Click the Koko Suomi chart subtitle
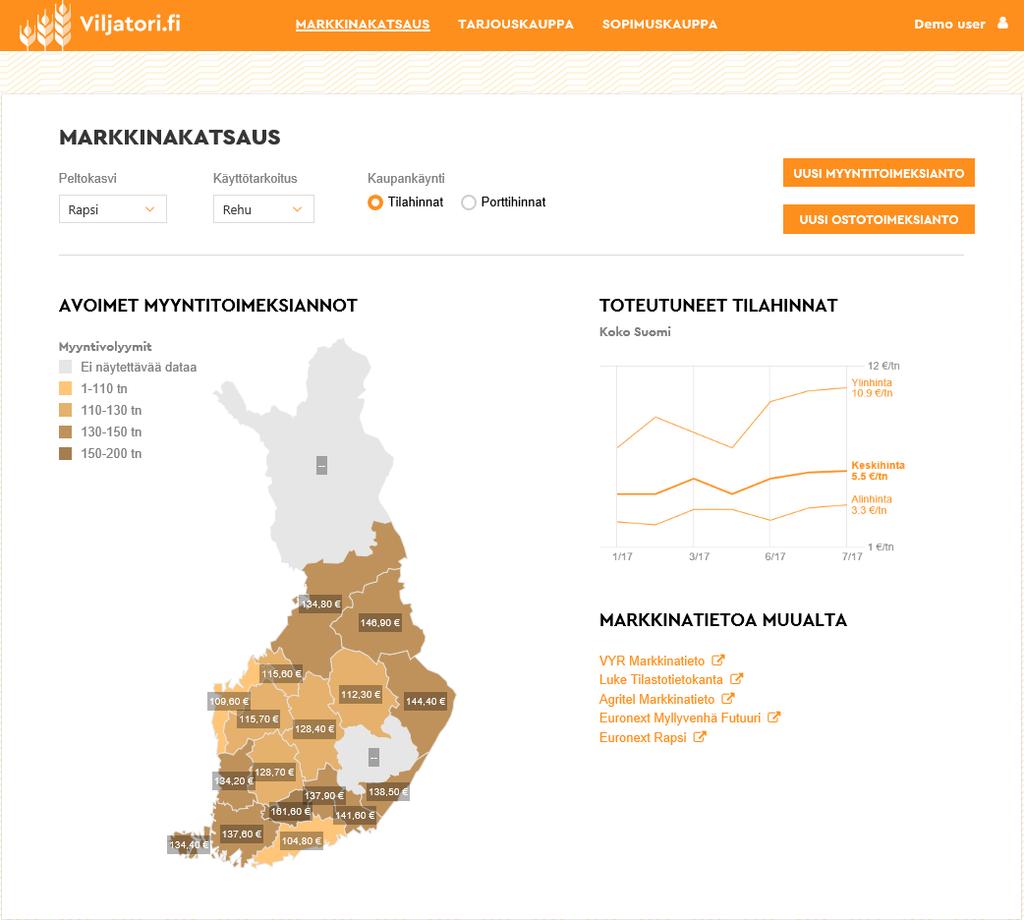 coord(635,332)
